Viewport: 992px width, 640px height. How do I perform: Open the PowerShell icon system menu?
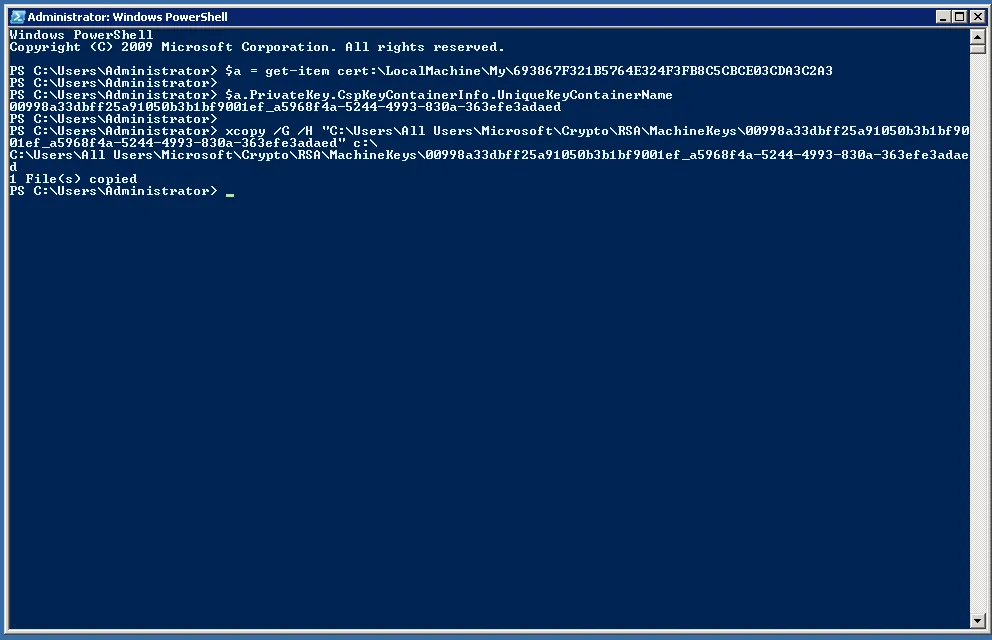[x=17, y=16]
